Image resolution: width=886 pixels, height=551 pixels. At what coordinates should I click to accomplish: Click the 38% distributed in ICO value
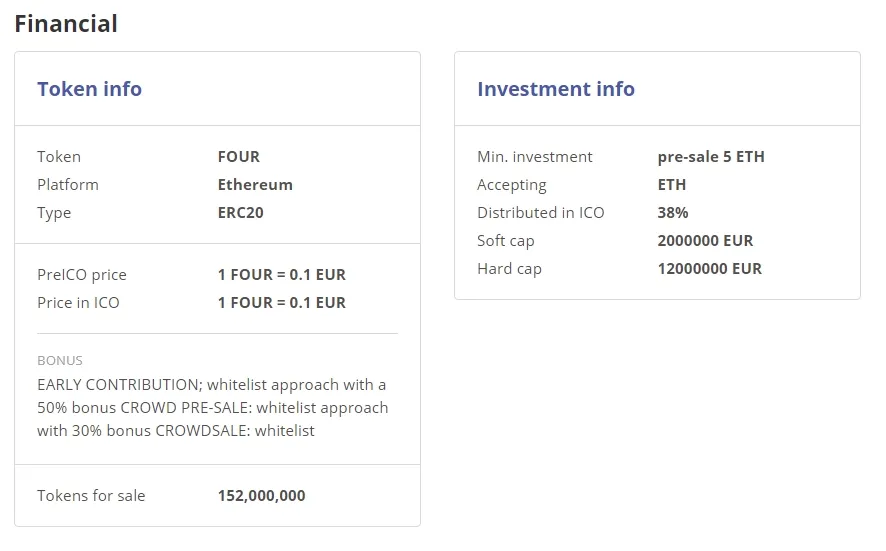[x=673, y=212]
